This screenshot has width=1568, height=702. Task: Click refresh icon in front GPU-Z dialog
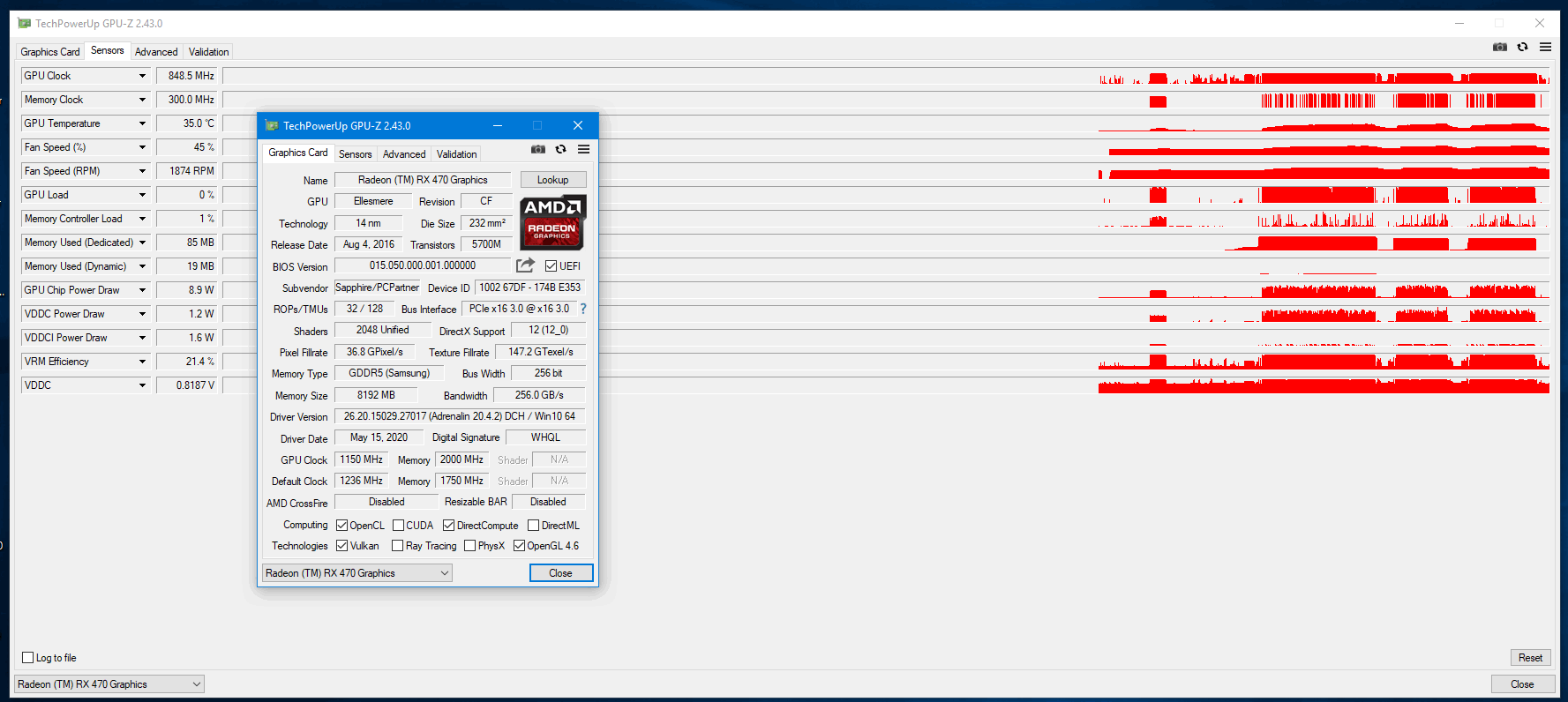[x=560, y=149]
